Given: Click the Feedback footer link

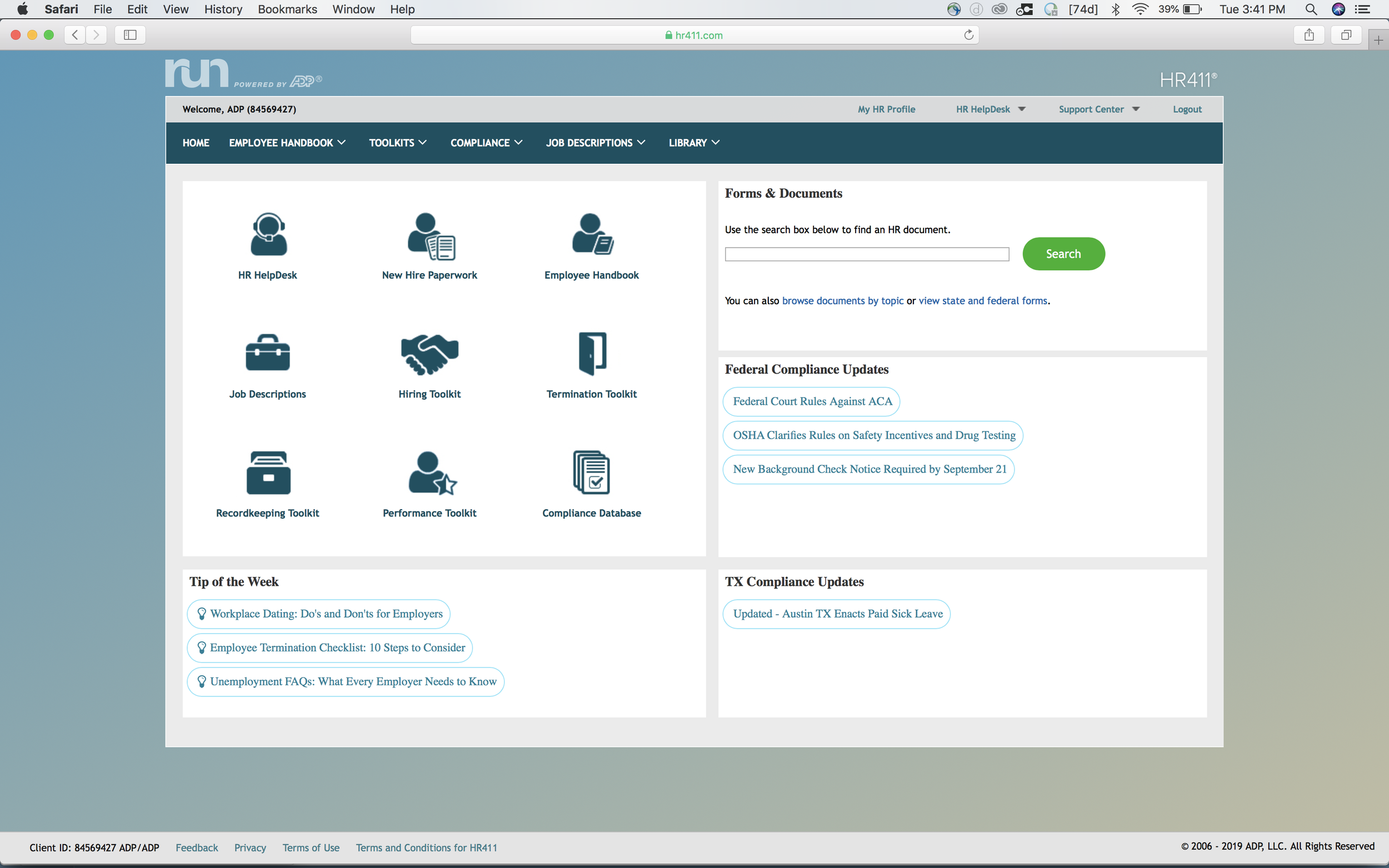Looking at the screenshot, I should [196, 847].
